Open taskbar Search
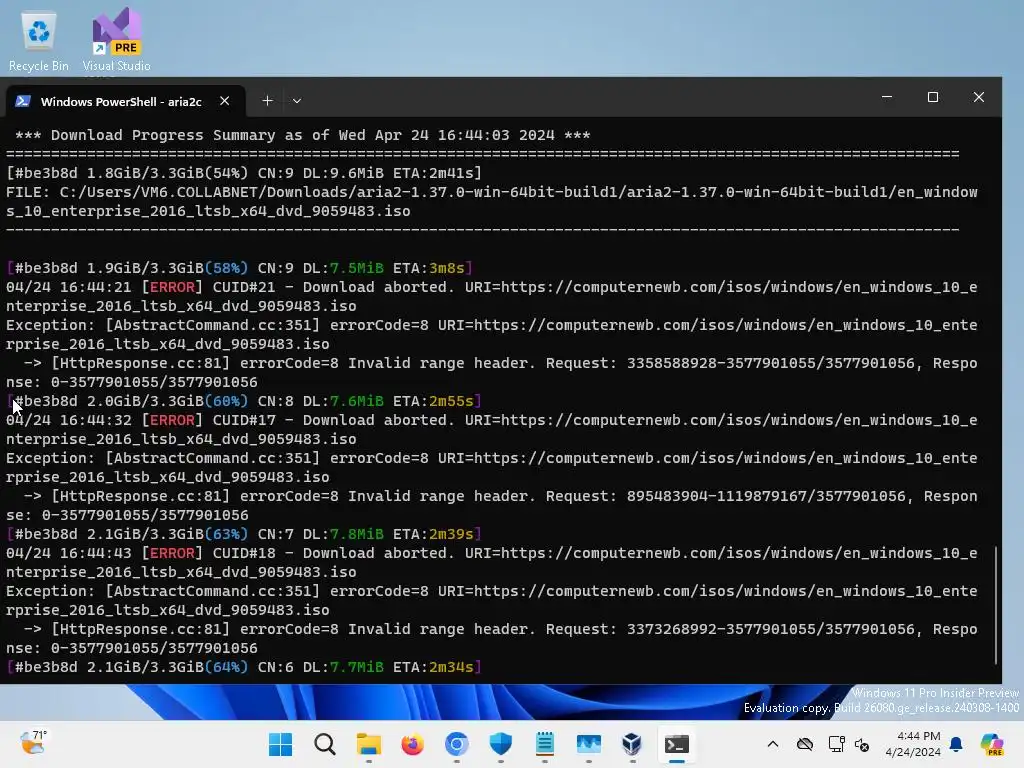 tap(325, 744)
